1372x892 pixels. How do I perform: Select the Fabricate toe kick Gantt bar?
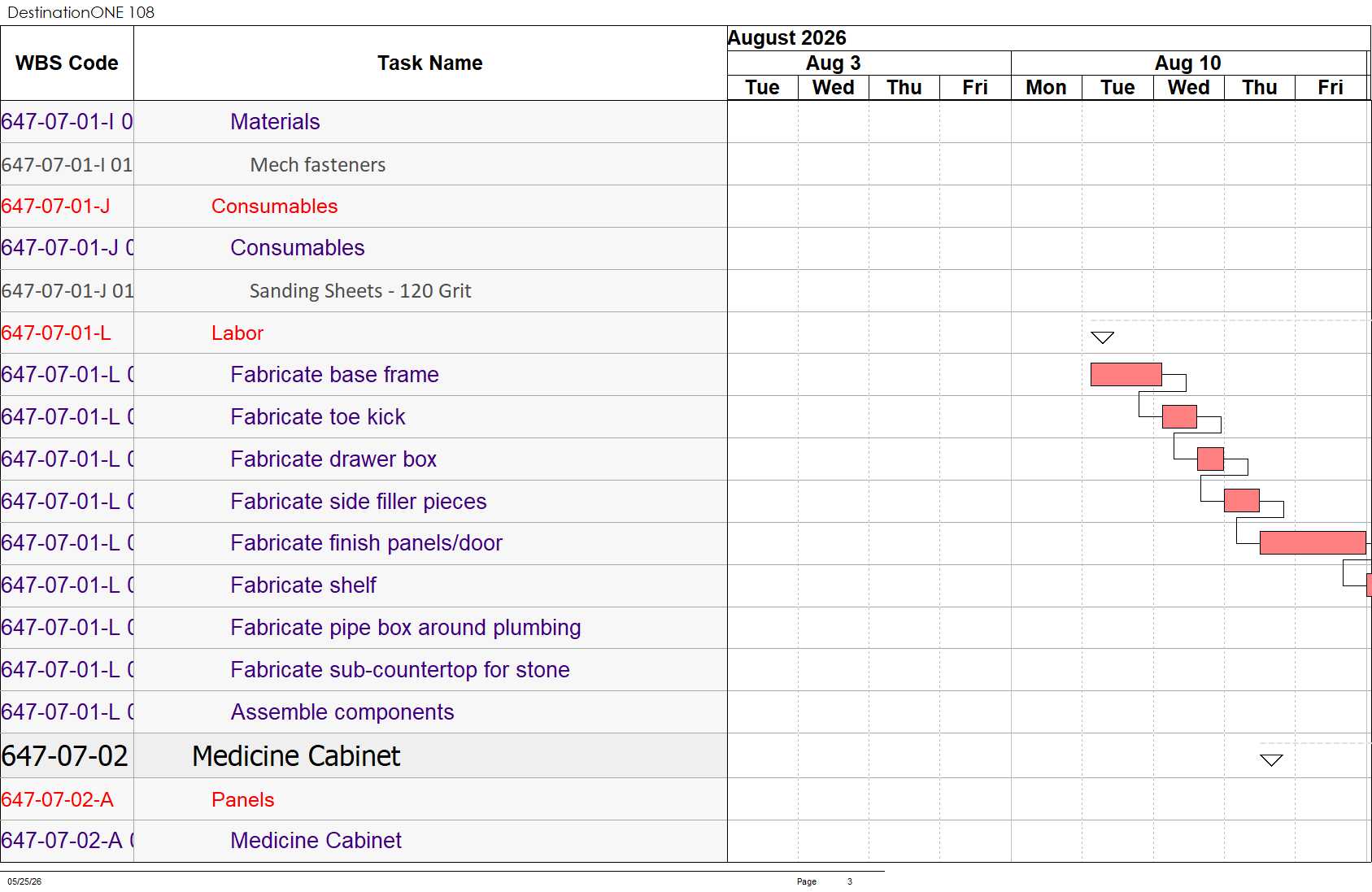[1179, 416]
